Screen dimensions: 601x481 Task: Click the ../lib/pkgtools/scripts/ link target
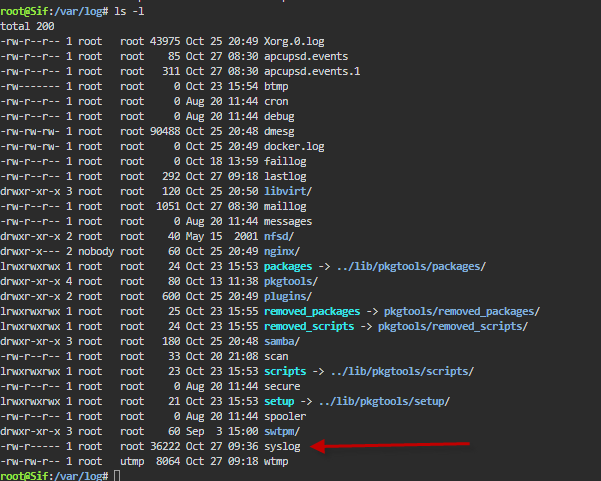(x=402, y=371)
